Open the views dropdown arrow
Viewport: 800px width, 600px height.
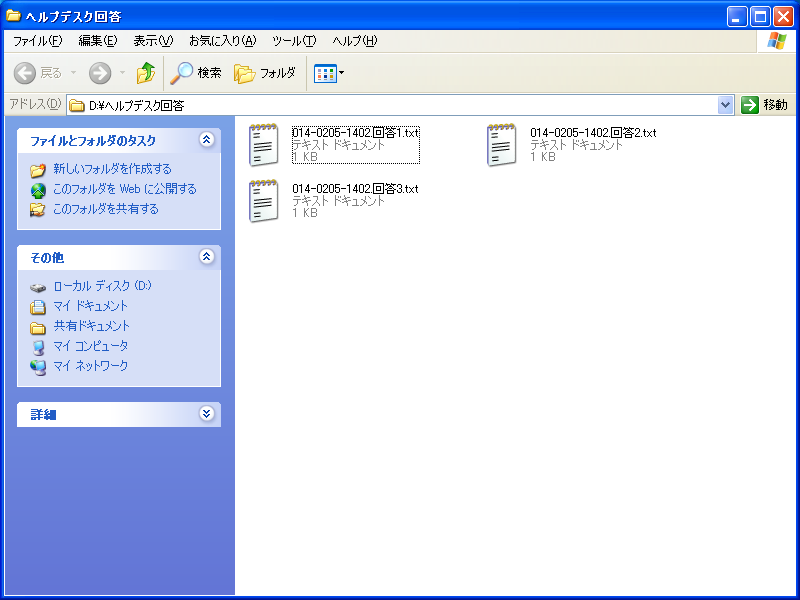tap(341, 73)
